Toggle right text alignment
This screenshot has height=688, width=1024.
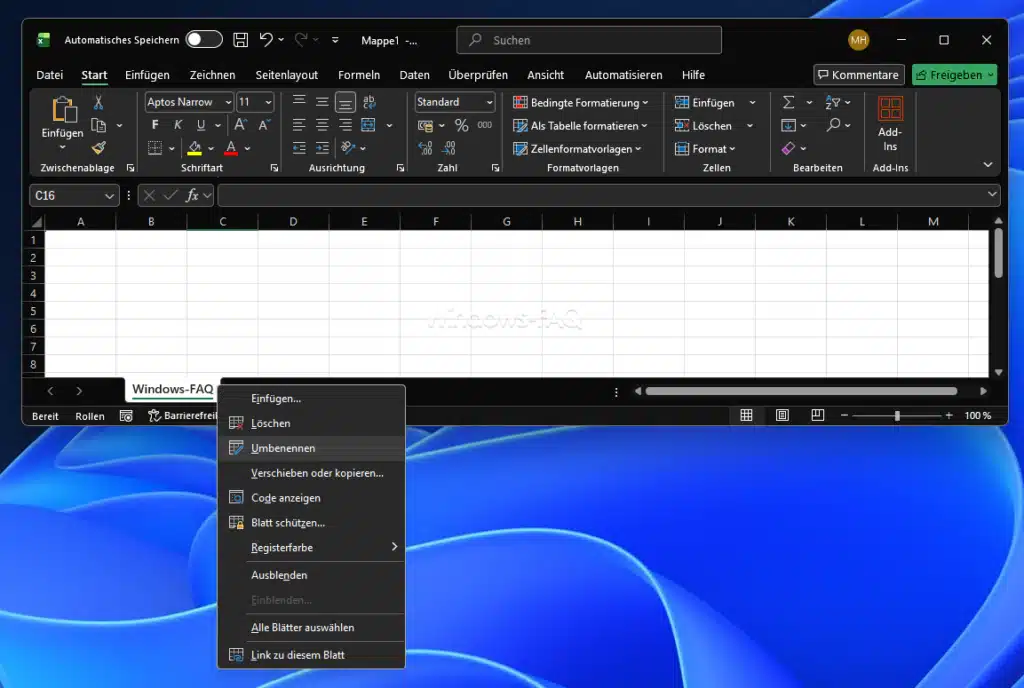tap(345, 125)
